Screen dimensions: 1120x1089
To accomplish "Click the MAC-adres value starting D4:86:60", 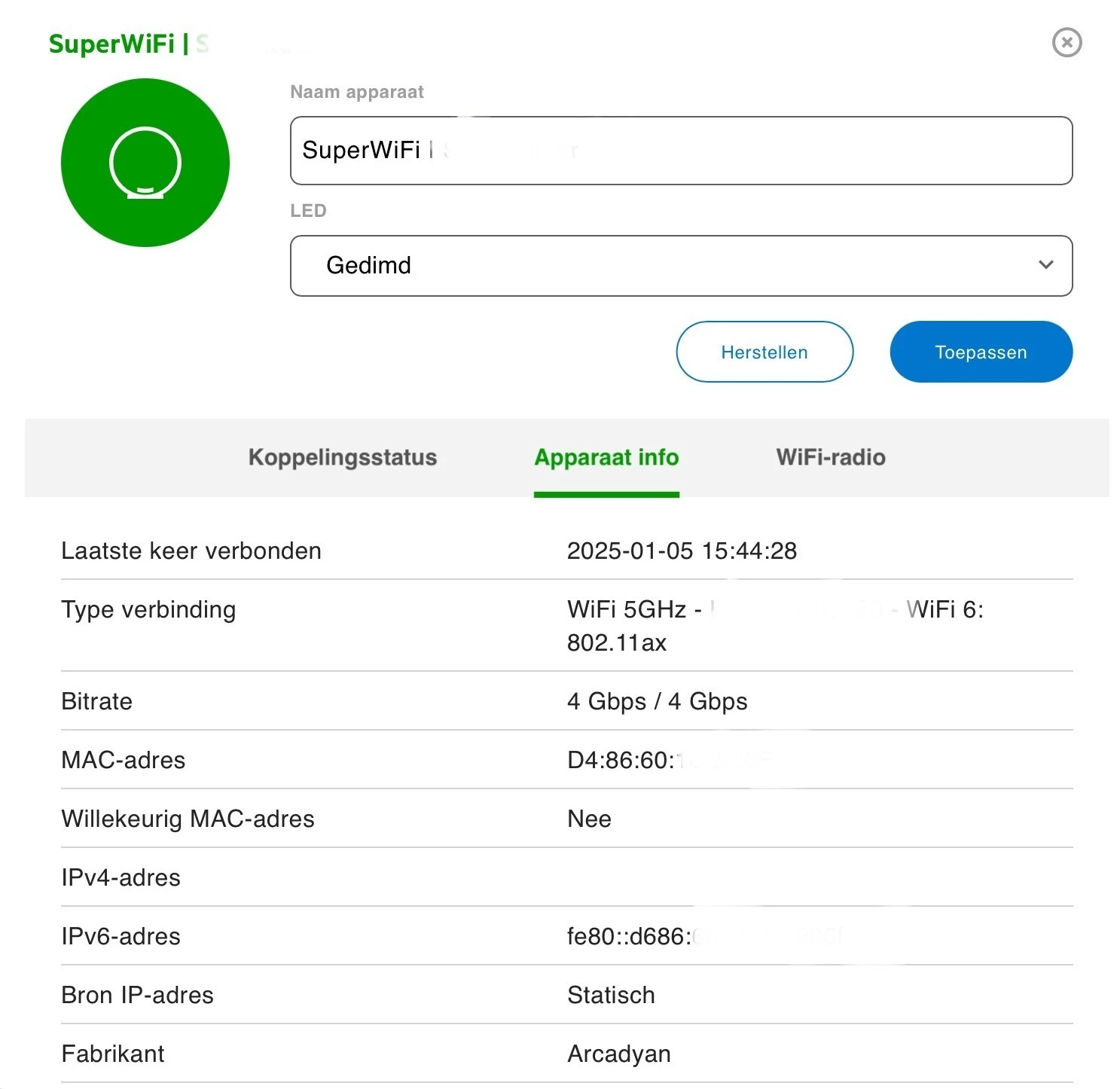I will [x=621, y=760].
